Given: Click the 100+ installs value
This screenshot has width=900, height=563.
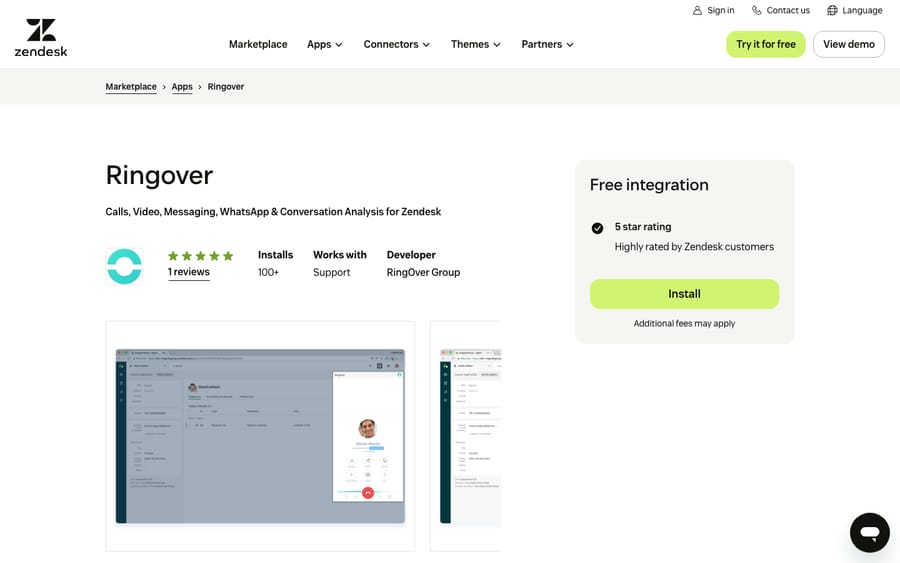Looking at the screenshot, I should point(268,272).
